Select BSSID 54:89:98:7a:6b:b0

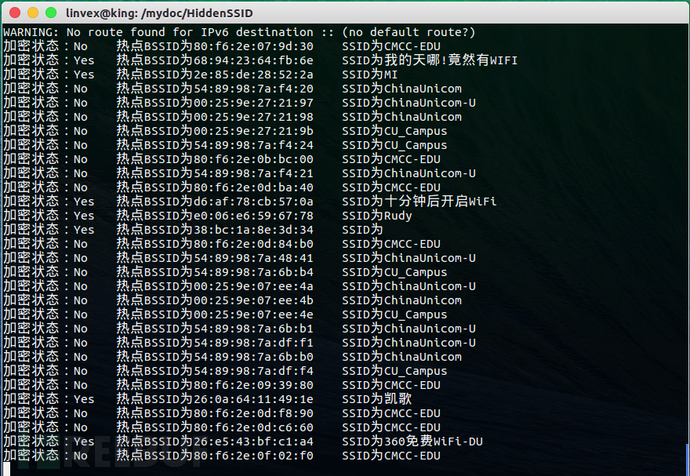[x=253, y=356]
